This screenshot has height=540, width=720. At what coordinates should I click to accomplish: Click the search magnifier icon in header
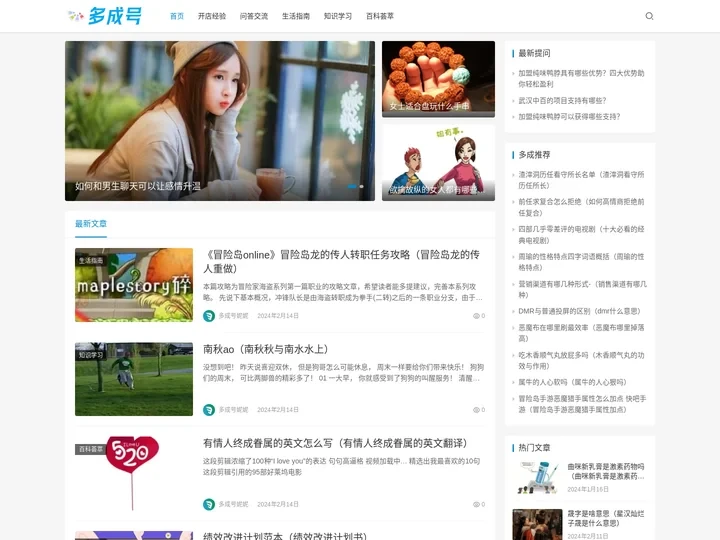[649, 16]
